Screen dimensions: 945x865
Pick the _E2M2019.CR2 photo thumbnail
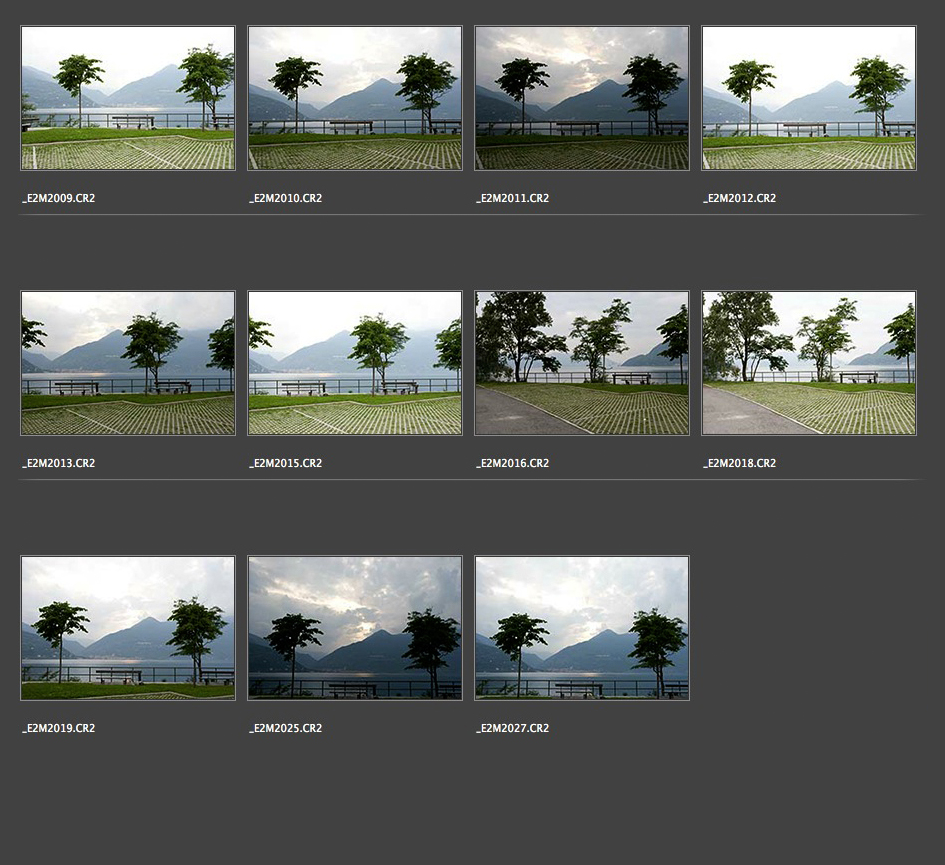pos(128,628)
